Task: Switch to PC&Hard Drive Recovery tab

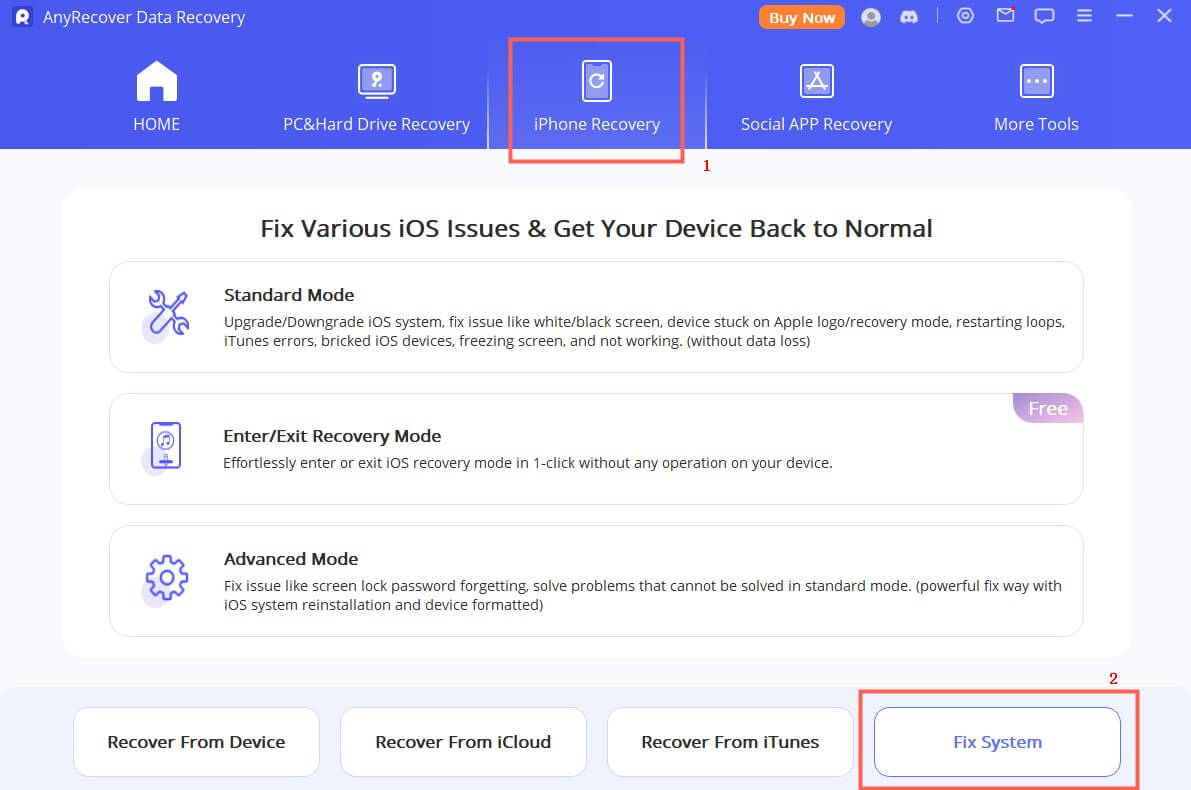Action: [377, 124]
